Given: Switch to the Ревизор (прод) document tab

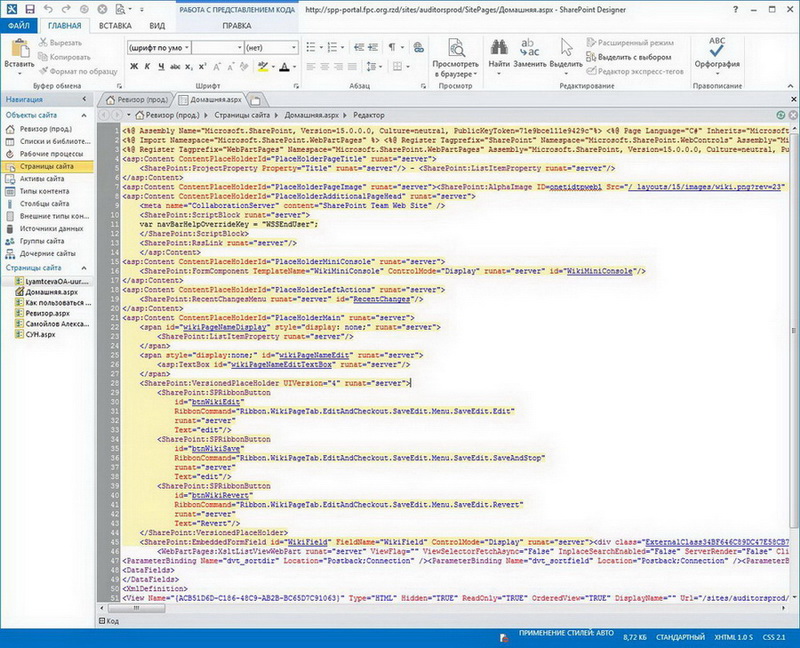Looking at the screenshot, I should 136,99.
